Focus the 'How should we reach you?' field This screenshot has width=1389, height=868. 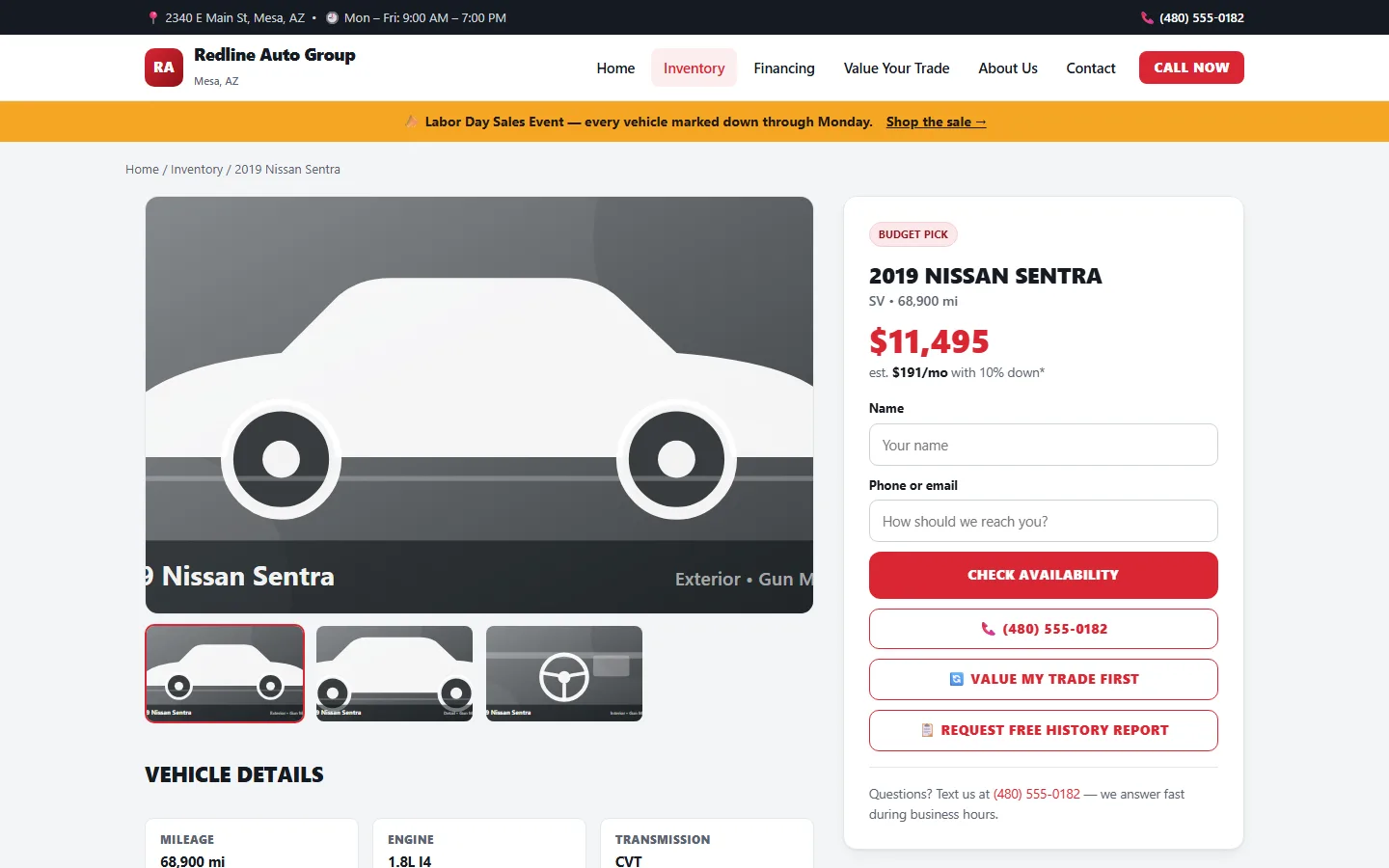click(1043, 521)
